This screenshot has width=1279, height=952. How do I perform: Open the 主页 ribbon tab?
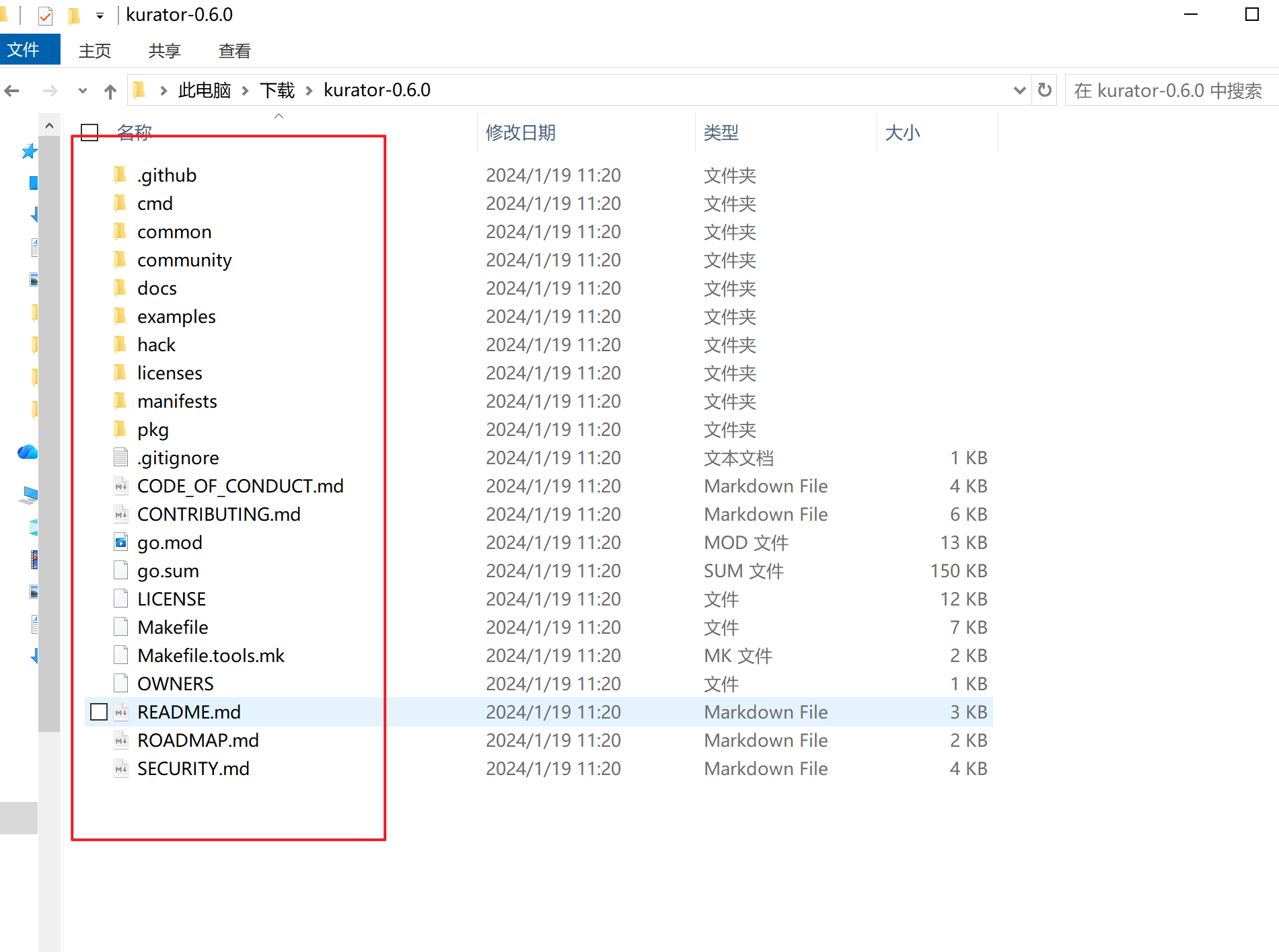[94, 50]
